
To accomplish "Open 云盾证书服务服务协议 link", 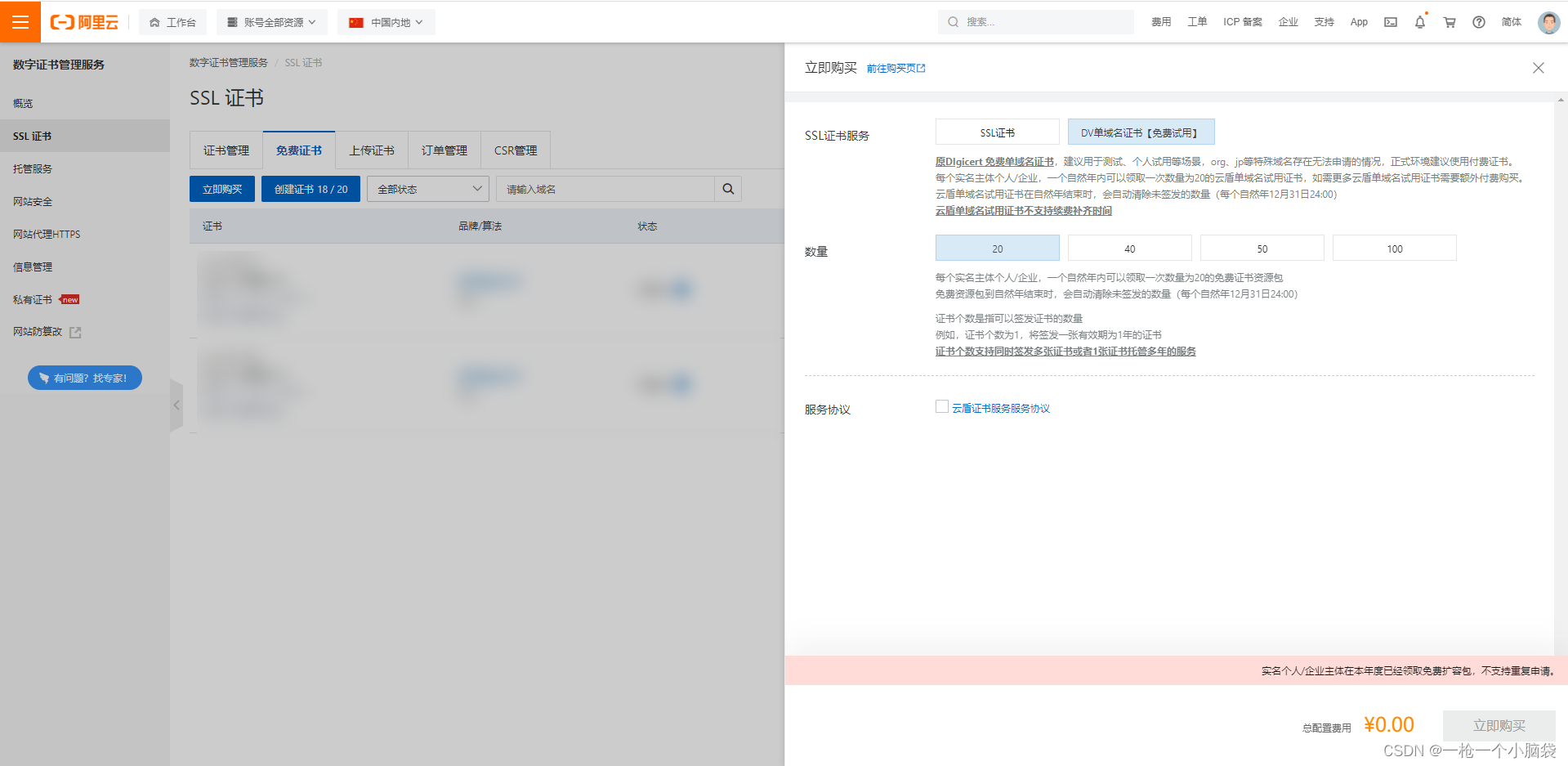I will [1001, 409].
